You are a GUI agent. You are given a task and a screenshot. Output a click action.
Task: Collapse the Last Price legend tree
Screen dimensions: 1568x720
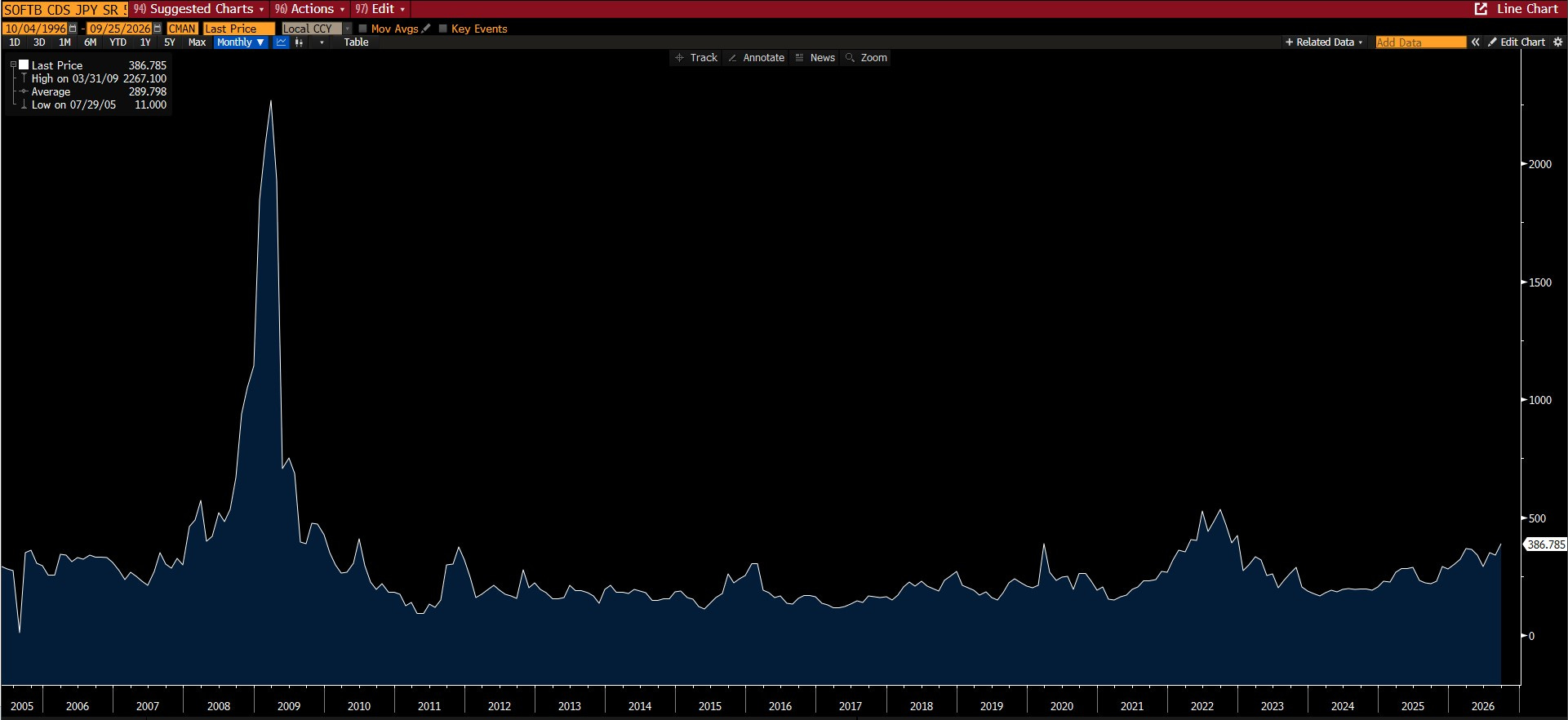point(13,65)
